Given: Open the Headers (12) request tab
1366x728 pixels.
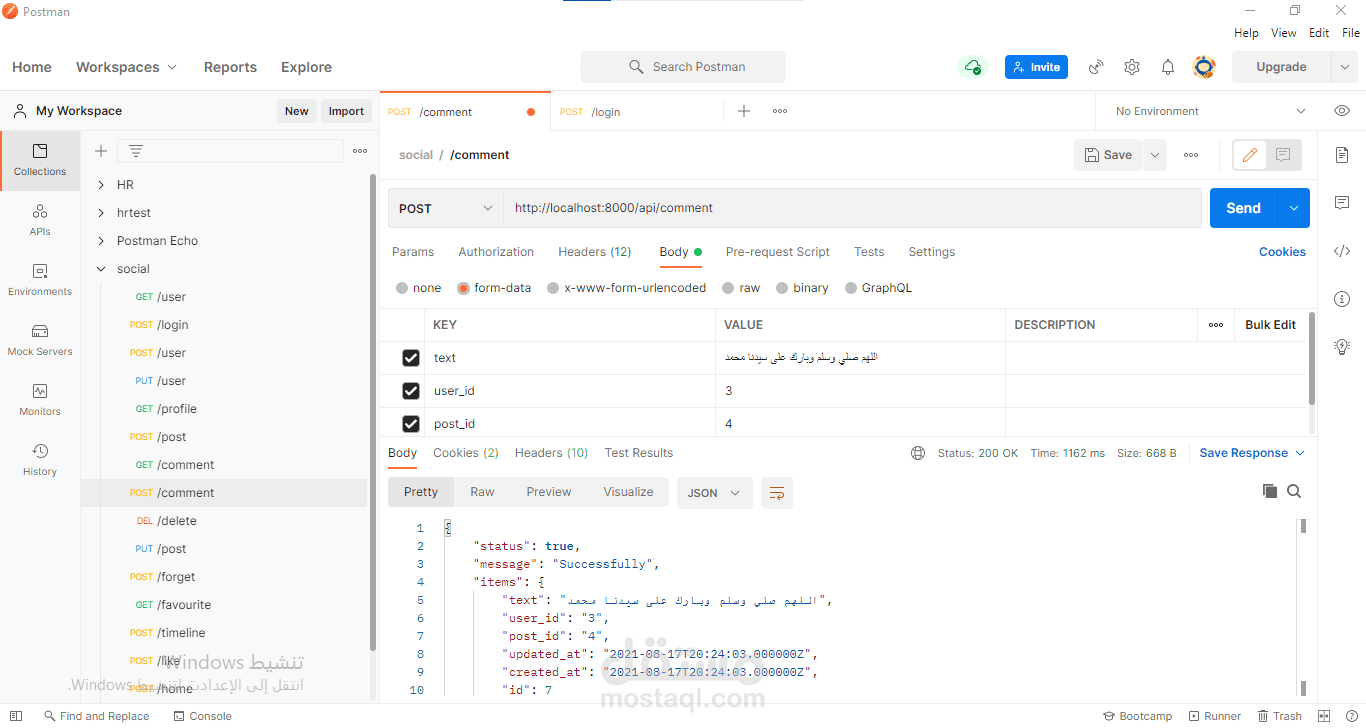Looking at the screenshot, I should point(595,252).
